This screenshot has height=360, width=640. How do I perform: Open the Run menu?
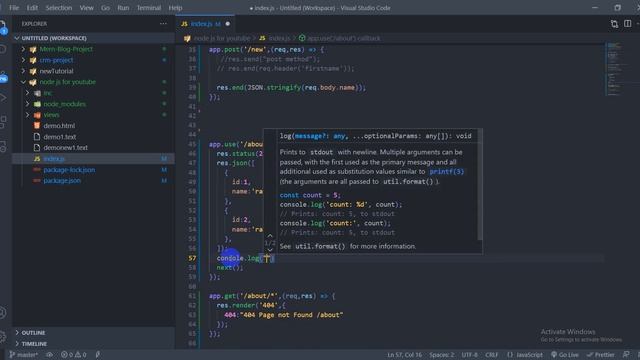[123, 8]
